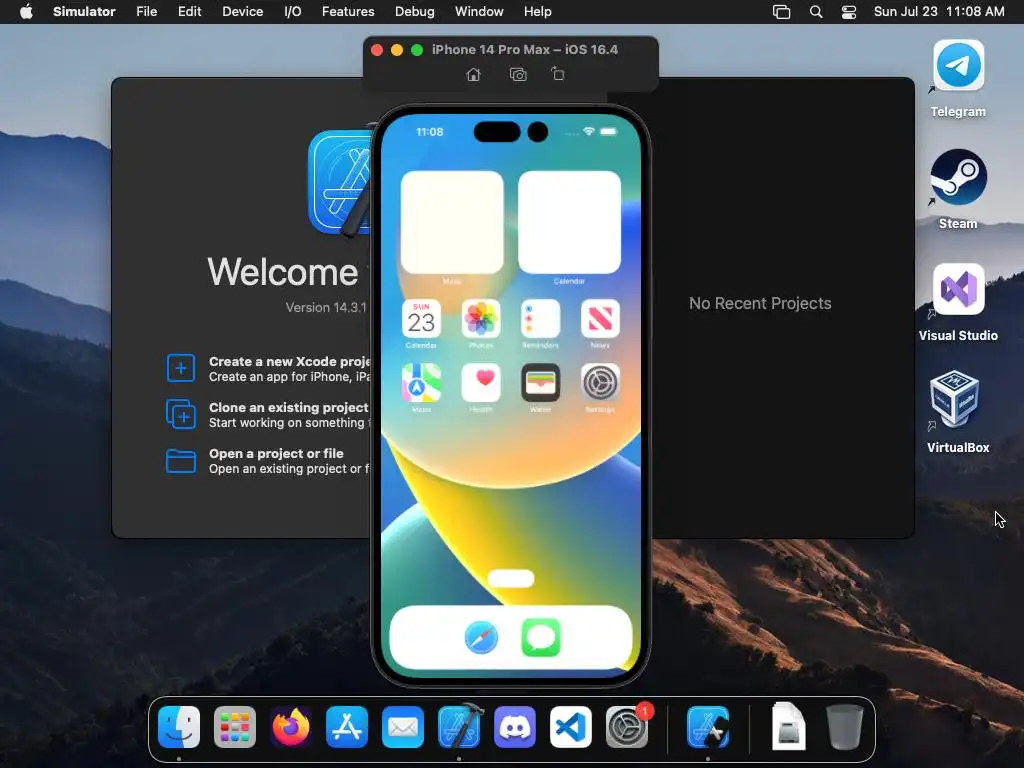Switch to Xcode in the Dock
The image size is (1024, 768).
459,726
